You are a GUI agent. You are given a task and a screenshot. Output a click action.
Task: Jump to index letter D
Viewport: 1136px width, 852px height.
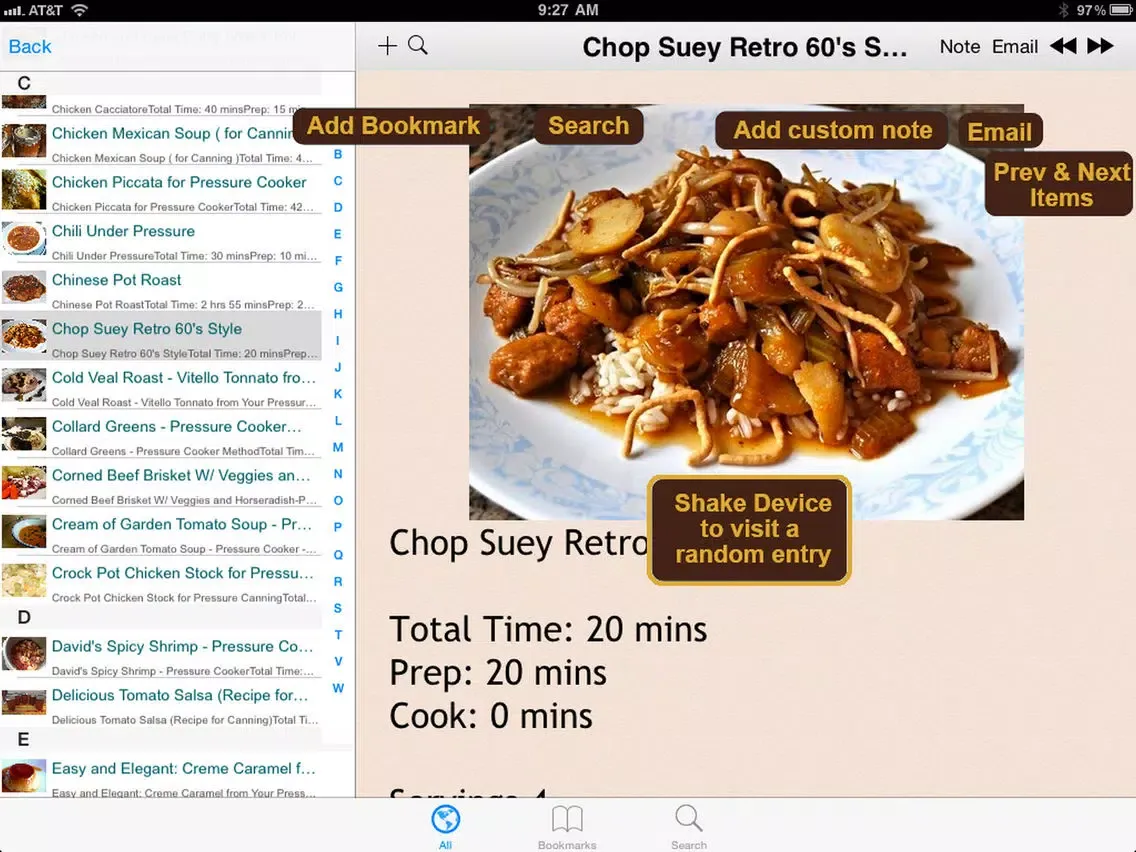click(338, 207)
